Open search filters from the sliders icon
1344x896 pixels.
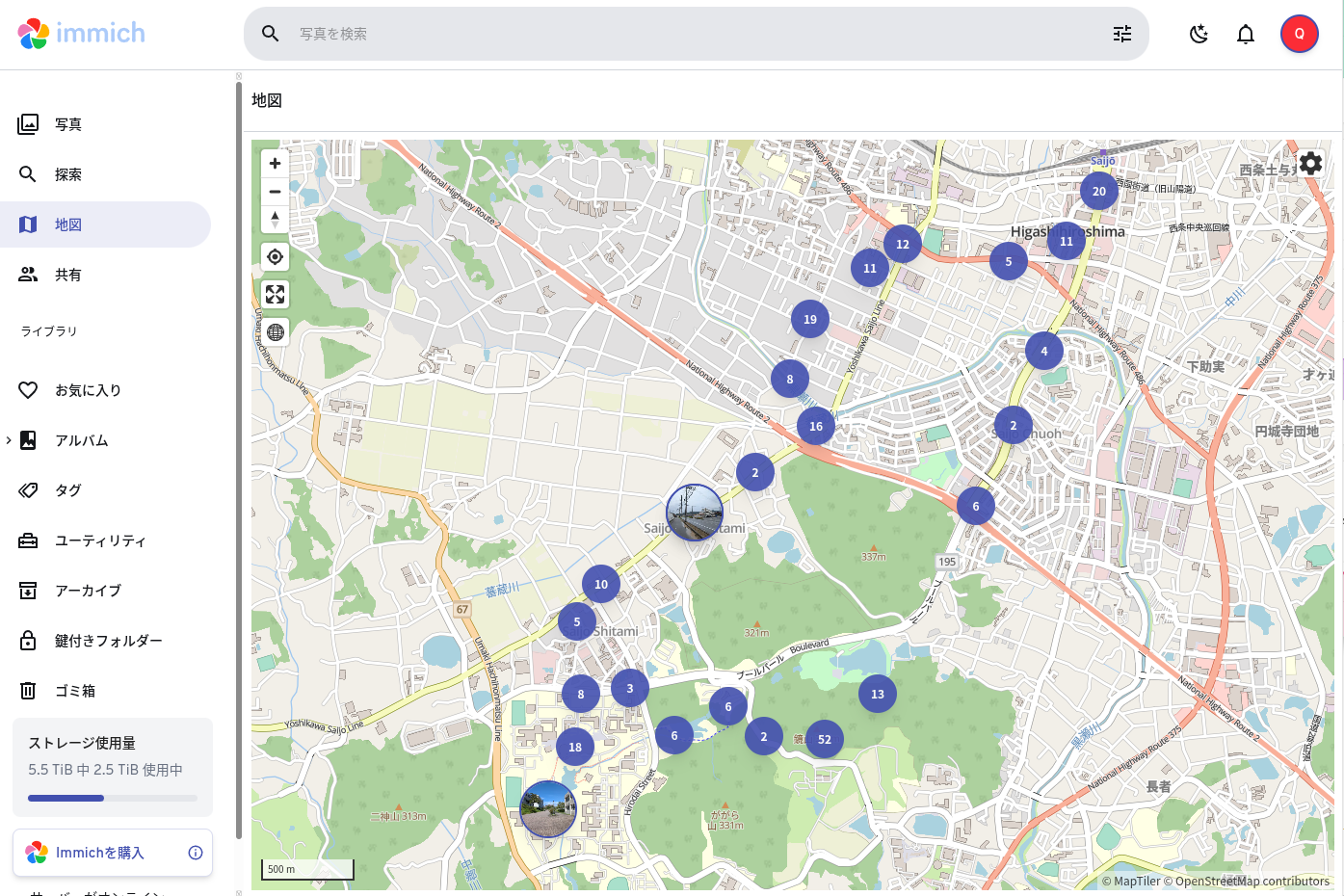[1121, 34]
